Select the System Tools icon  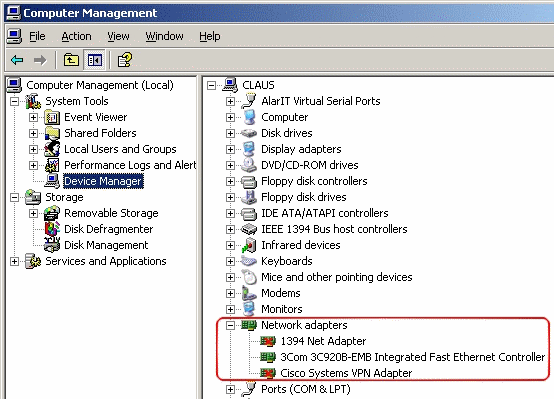(33, 101)
